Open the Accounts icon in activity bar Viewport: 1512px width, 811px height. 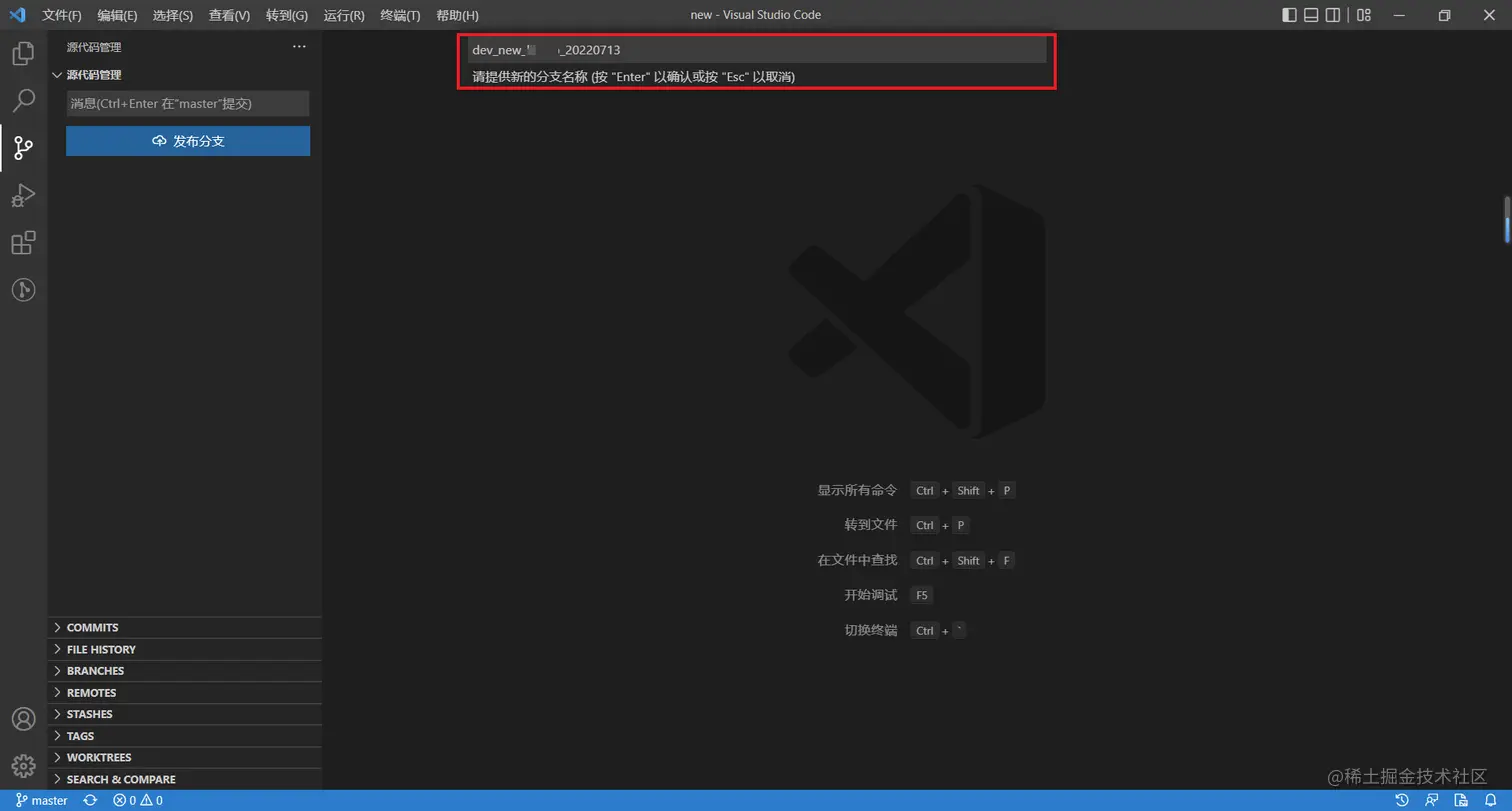point(23,719)
